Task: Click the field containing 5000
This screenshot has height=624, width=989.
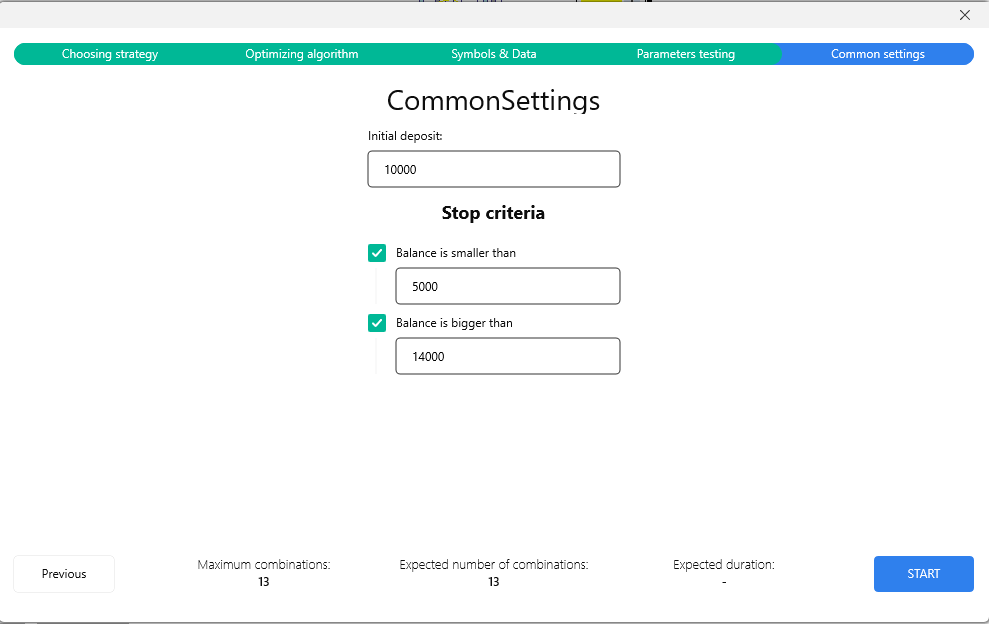Action: pyautogui.click(x=508, y=286)
